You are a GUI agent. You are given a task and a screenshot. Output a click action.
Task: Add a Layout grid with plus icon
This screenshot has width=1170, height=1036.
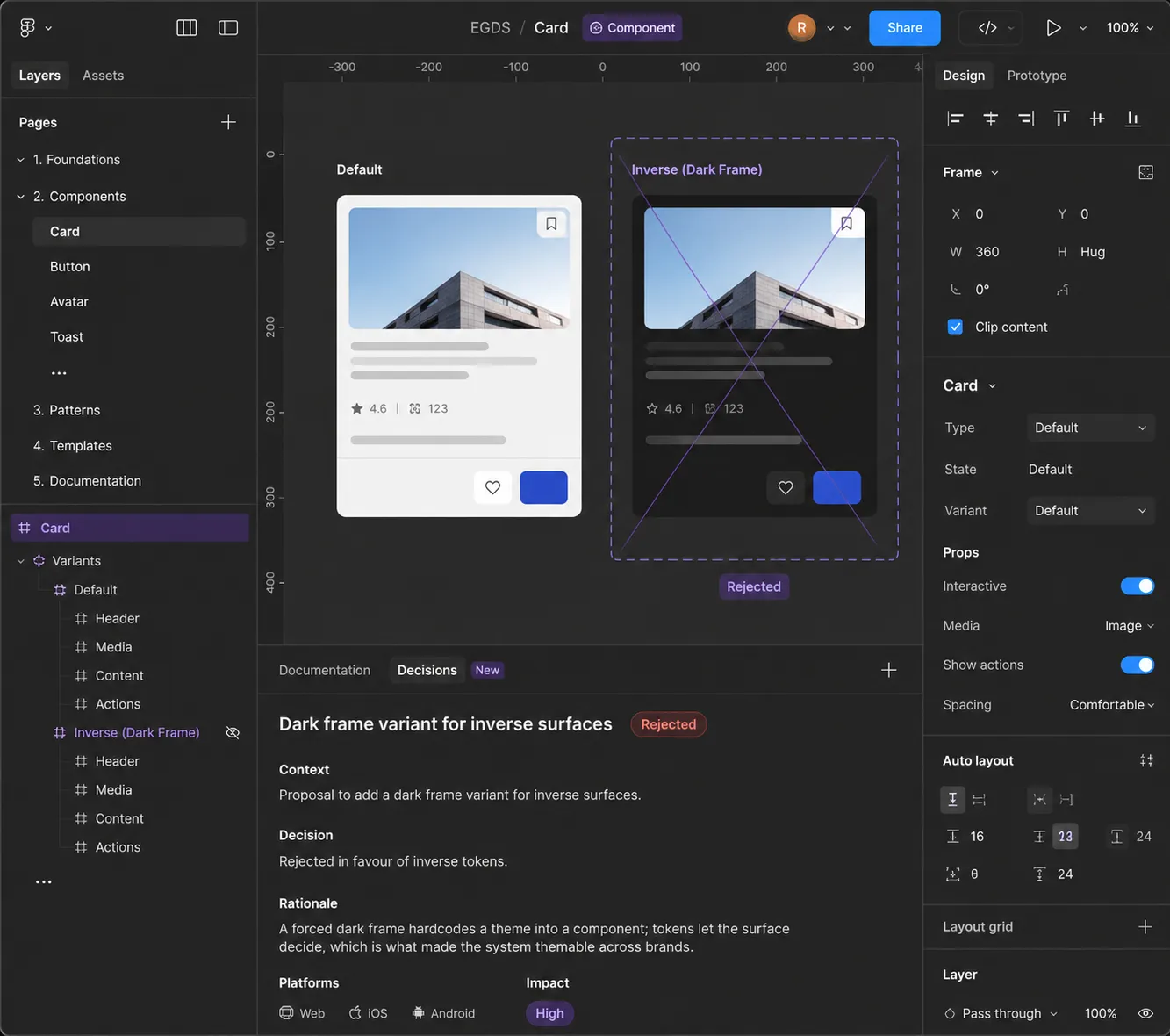click(x=1145, y=926)
